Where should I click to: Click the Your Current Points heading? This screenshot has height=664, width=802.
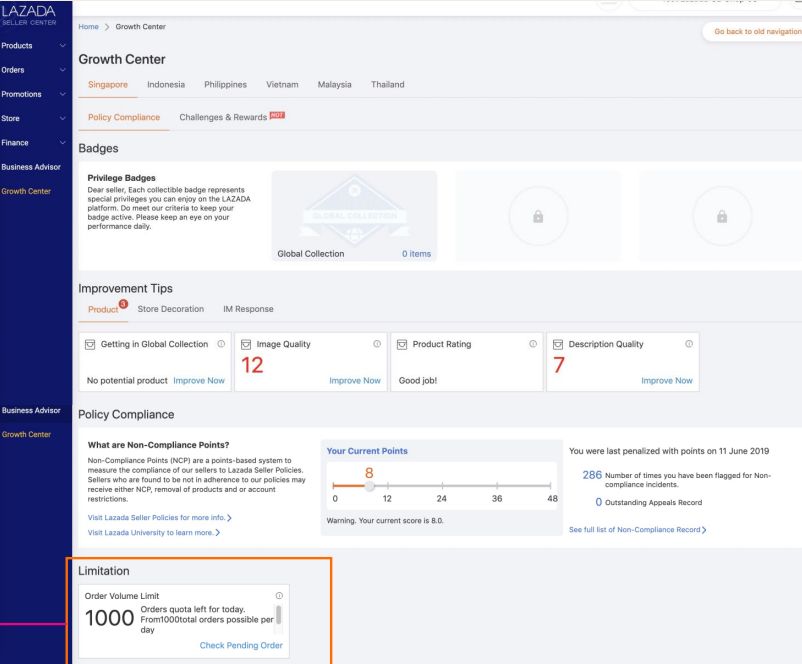click(x=367, y=451)
